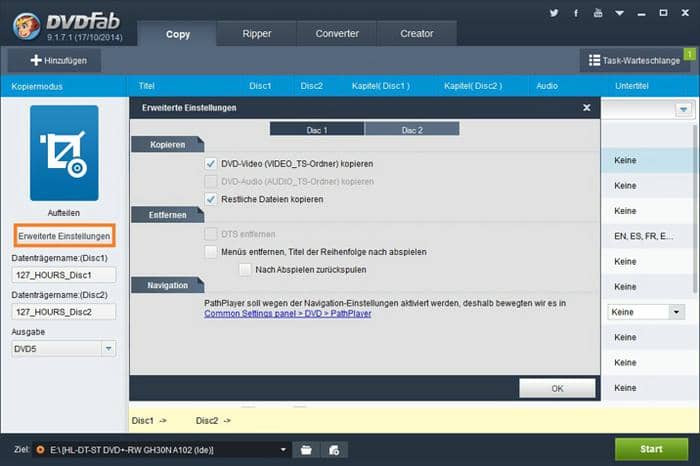Screen dimensions: 700x466
Task: Close the Erweiterte Einstellungen dialog
Action: coord(587,108)
